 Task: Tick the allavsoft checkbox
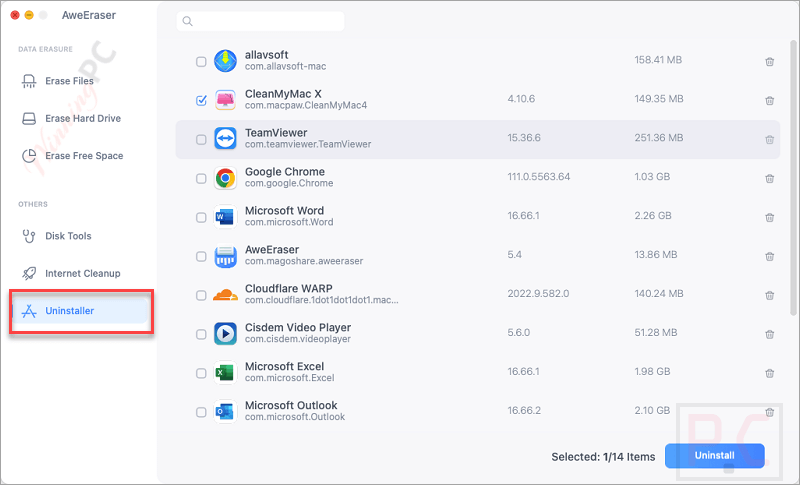point(201,62)
